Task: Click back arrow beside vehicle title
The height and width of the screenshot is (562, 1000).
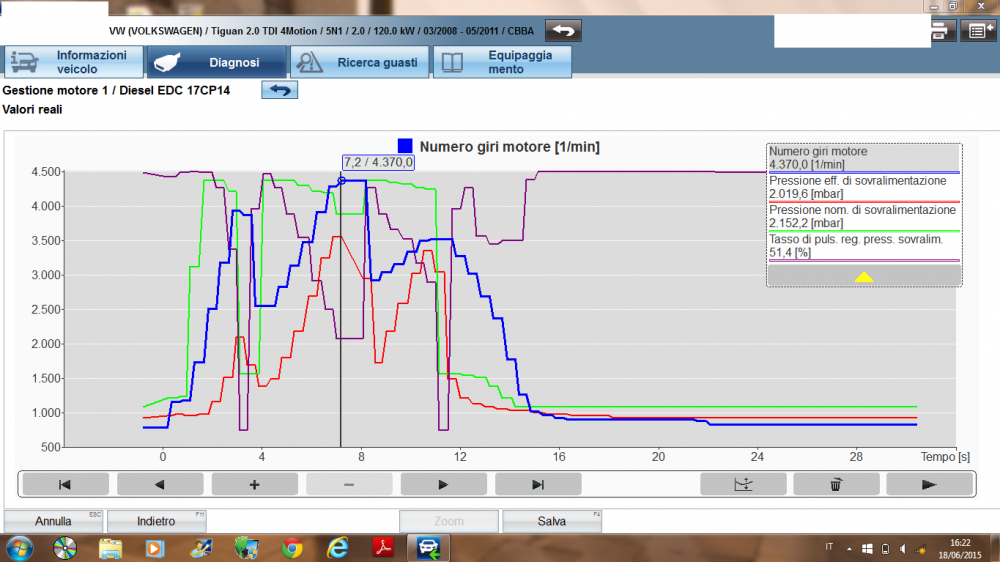Action: (x=564, y=30)
